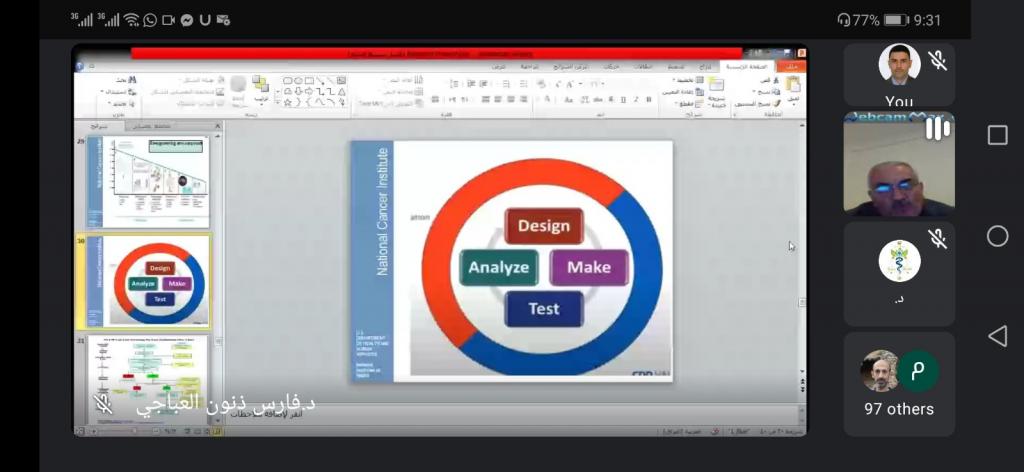Toggle the muted mic on You tile
1024x472 pixels.
click(937, 61)
